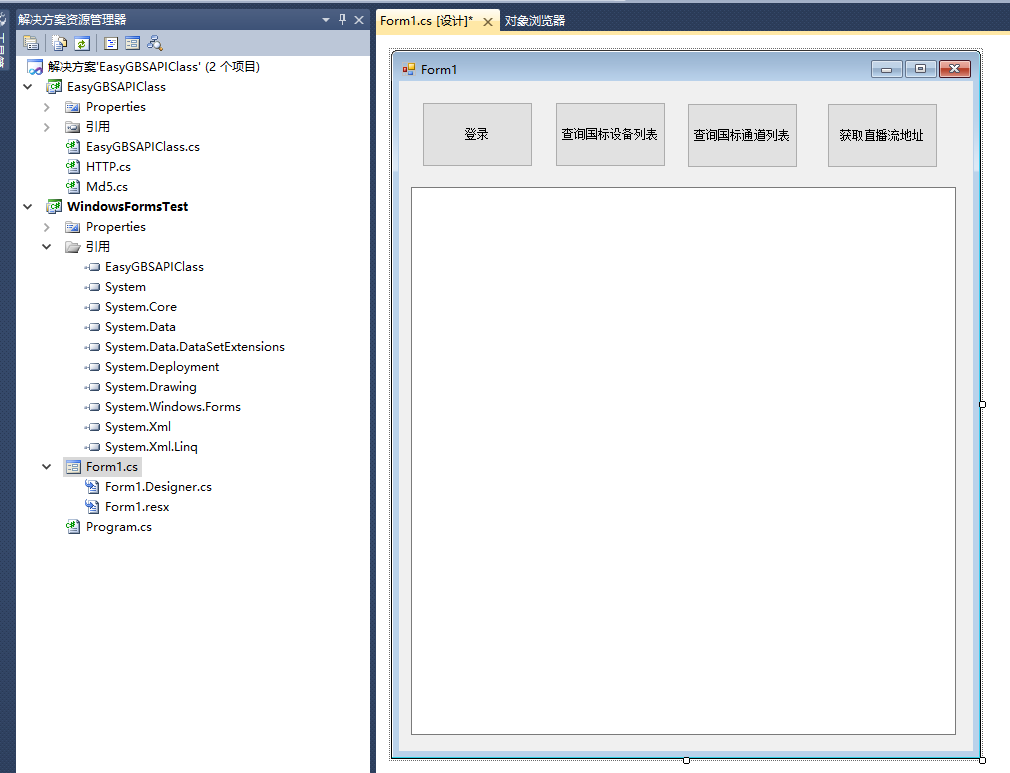Image resolution: width=1010 pixels, height=773 pixels.
Task: Close the Form1.cs [设计] tab
Action: coord(488,21)
